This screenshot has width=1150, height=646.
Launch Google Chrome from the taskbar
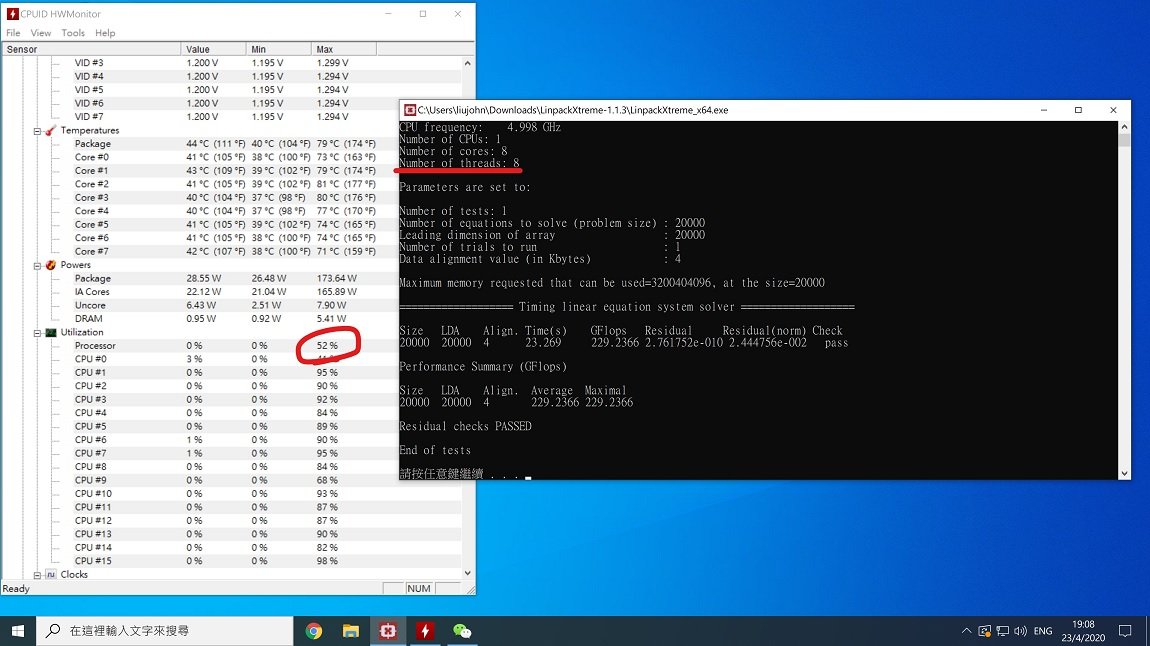pos(314,631)
